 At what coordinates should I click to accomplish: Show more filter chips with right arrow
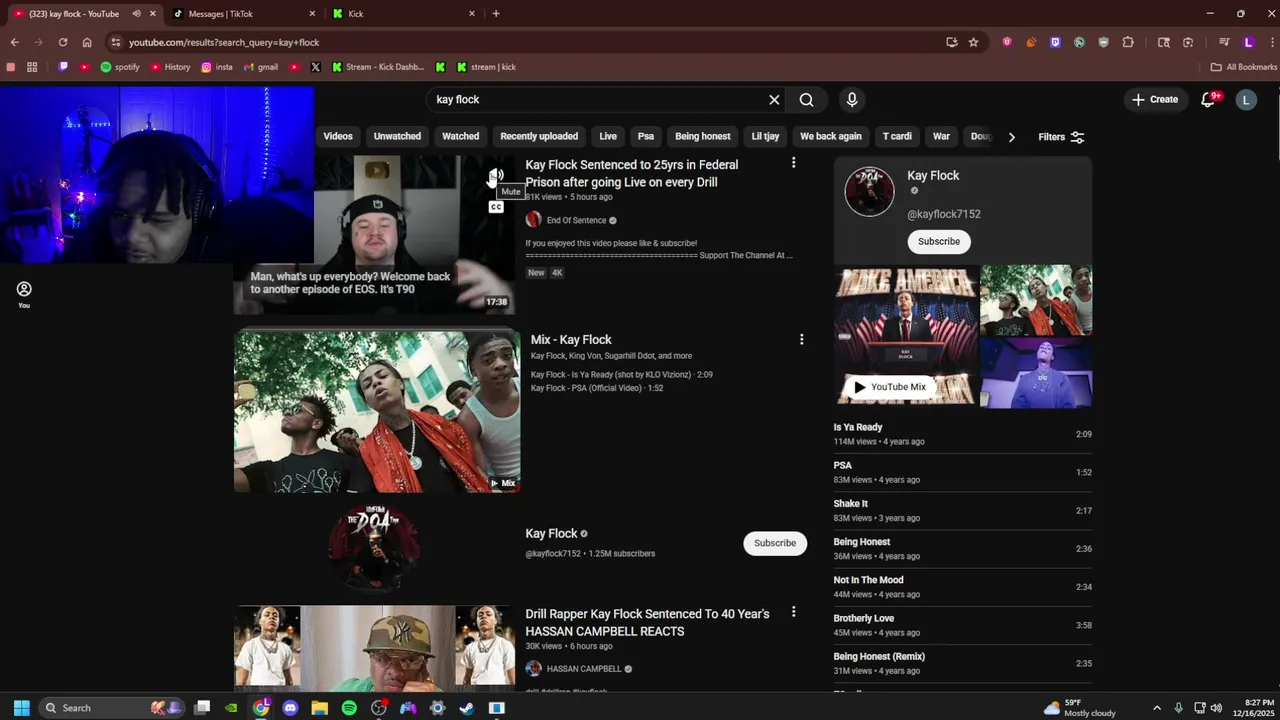pyautogui.click(x=1011, y=137)
